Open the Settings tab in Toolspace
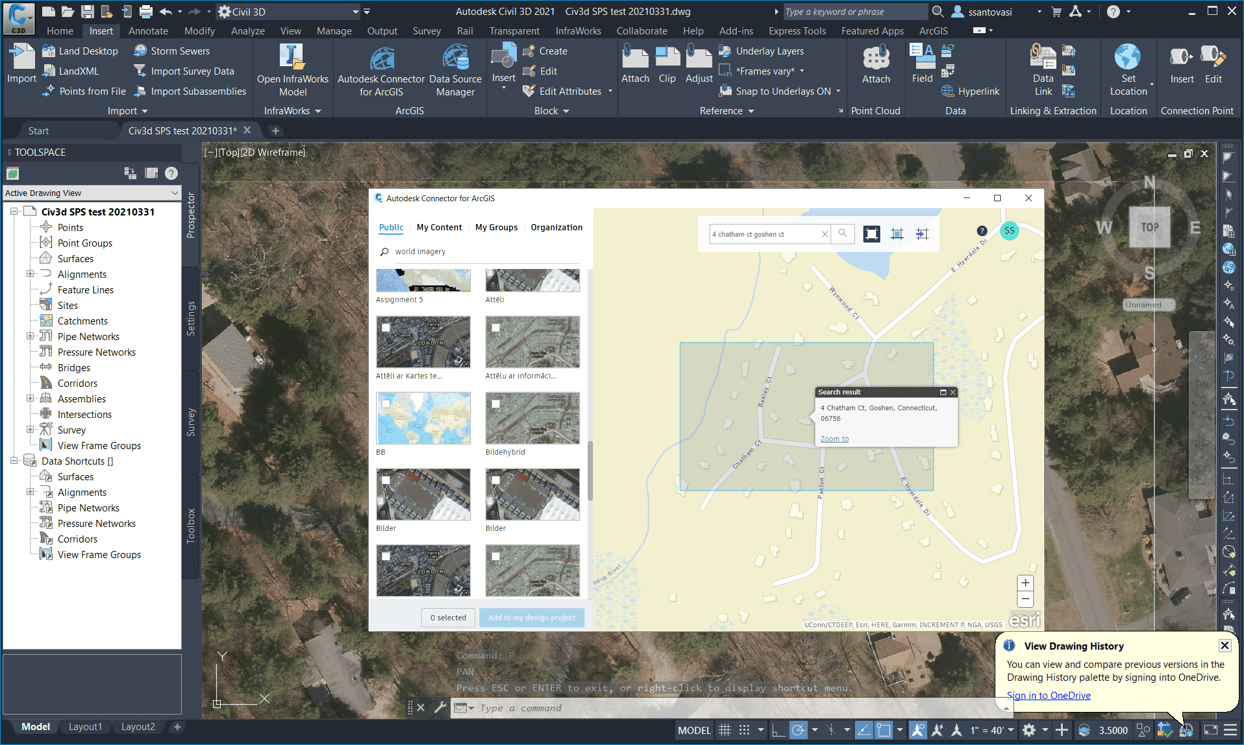The image size is (1244, 745). click(191, 318)
